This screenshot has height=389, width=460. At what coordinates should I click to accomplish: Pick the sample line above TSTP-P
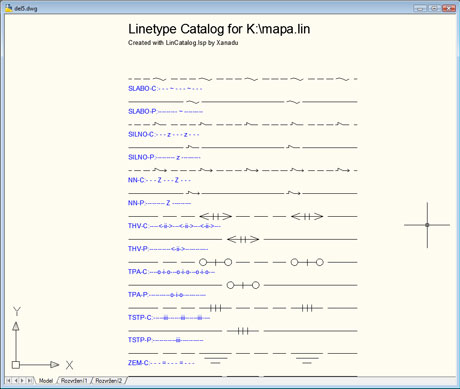click(243, 331)
